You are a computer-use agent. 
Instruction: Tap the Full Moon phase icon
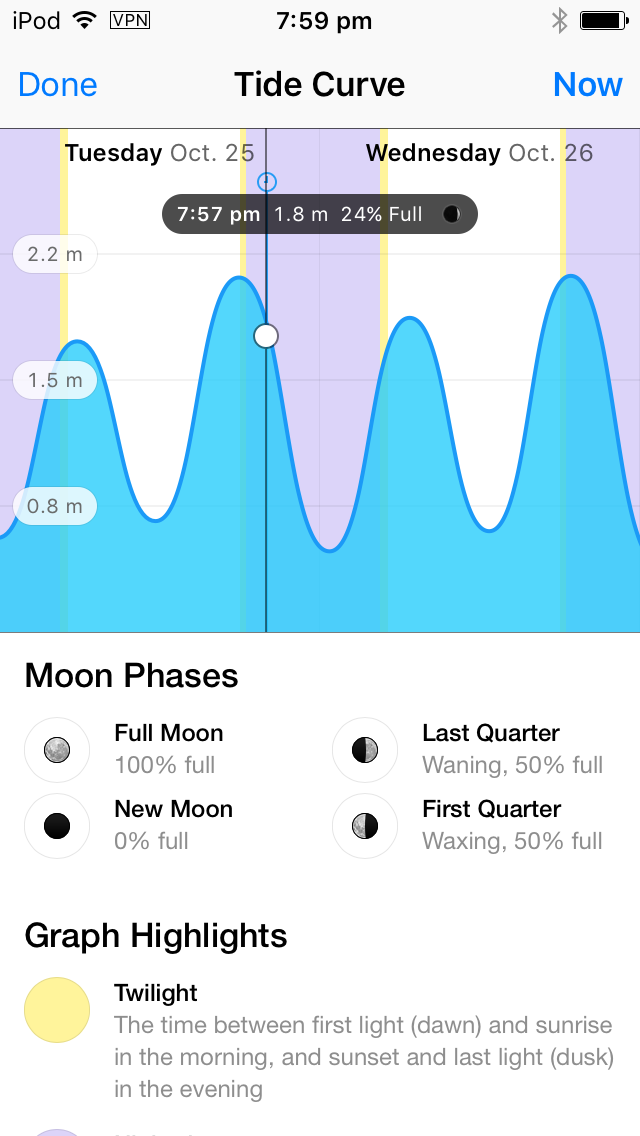57,750
